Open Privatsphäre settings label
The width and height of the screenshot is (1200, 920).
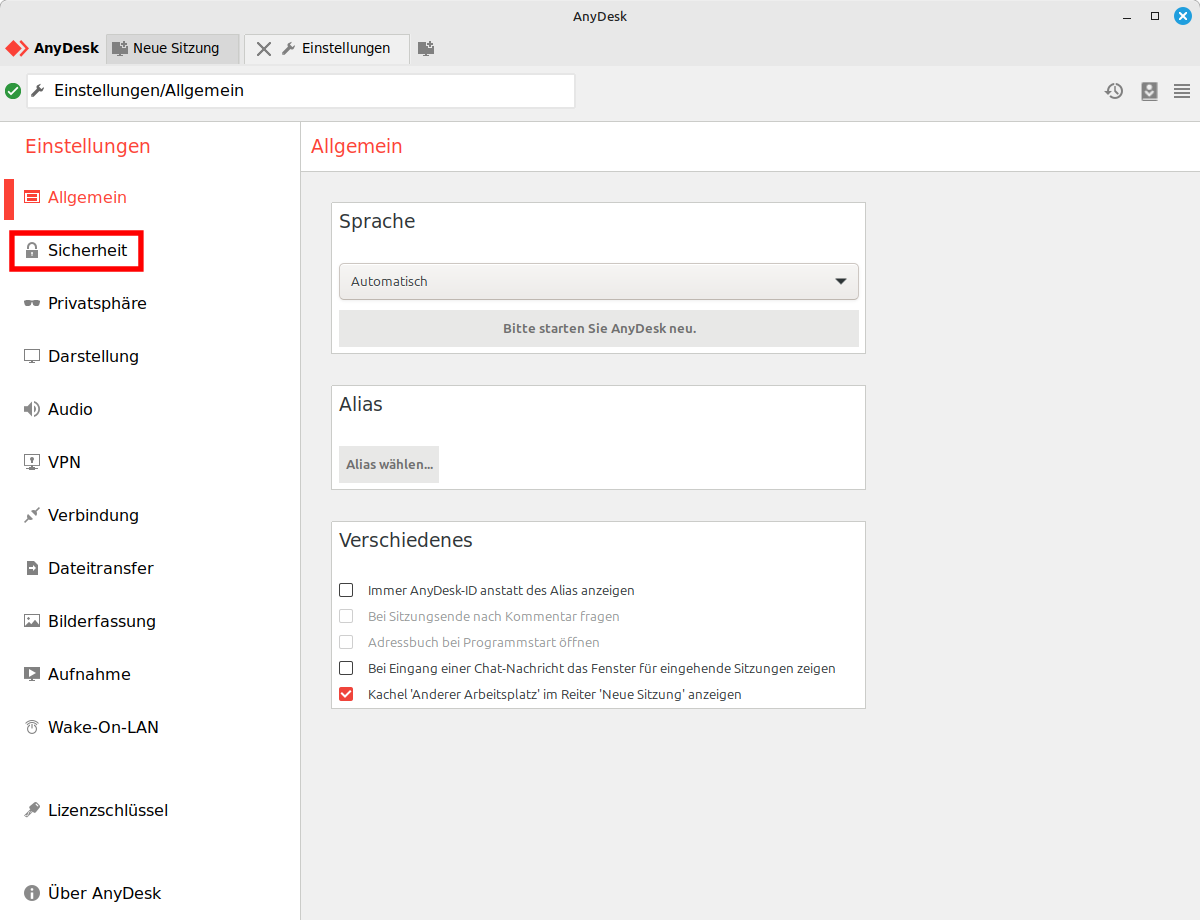click(97, 303)
